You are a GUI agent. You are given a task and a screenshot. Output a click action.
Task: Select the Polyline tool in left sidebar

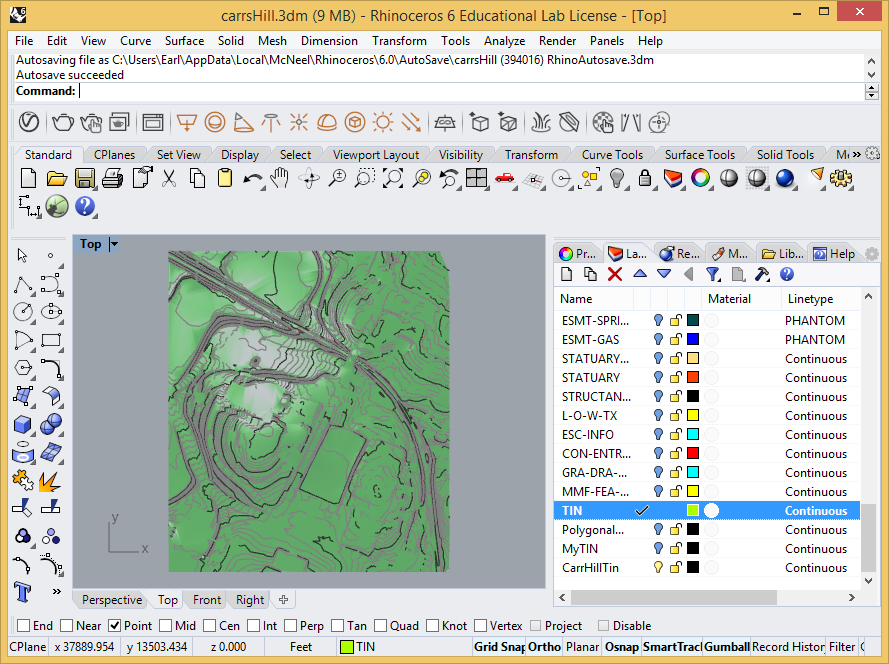point(23,284)
